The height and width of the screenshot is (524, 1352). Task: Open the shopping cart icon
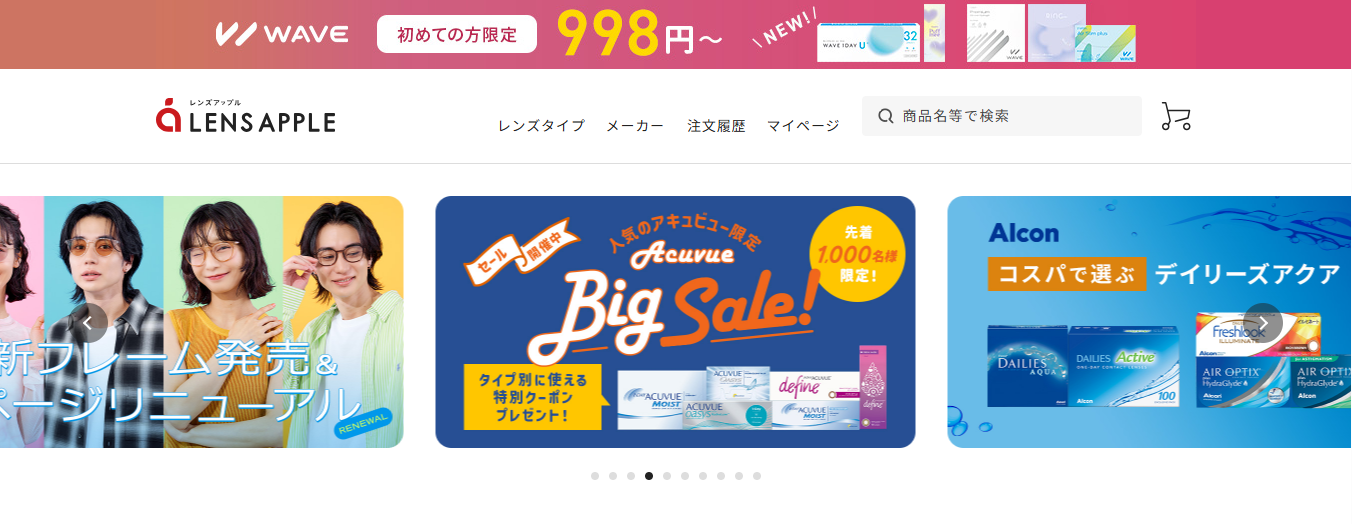1176,116
